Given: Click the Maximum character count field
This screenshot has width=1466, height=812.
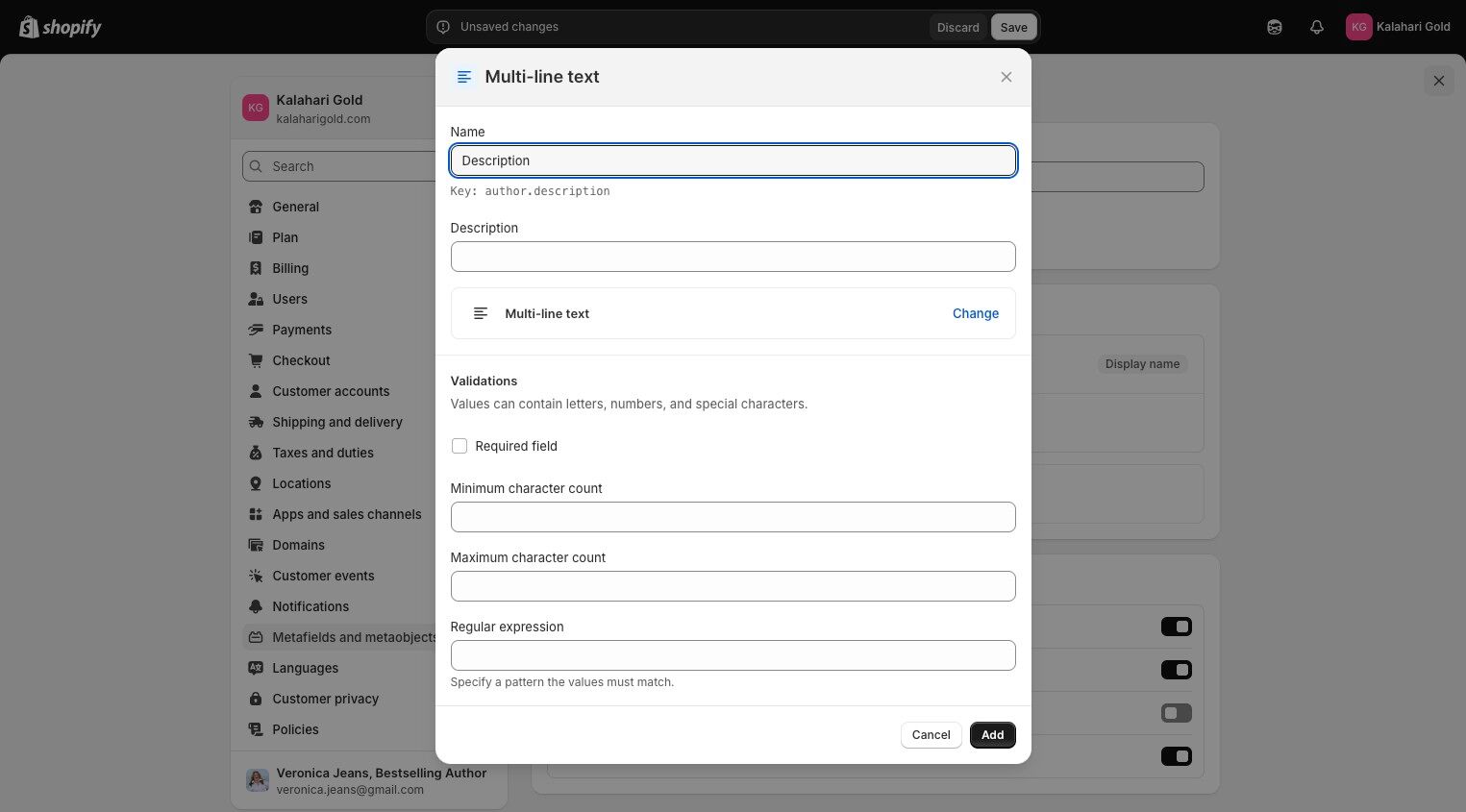Looking at the screenshot, I should pyautogui.click(x=733, y=586).
